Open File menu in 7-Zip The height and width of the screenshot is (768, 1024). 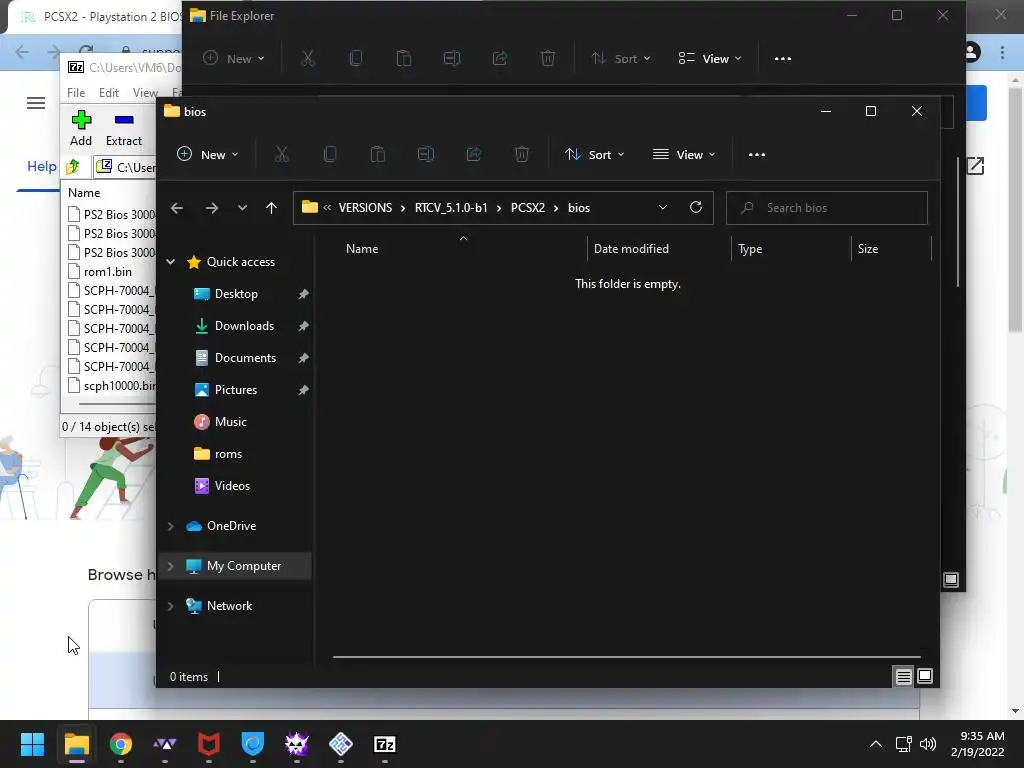76,93
